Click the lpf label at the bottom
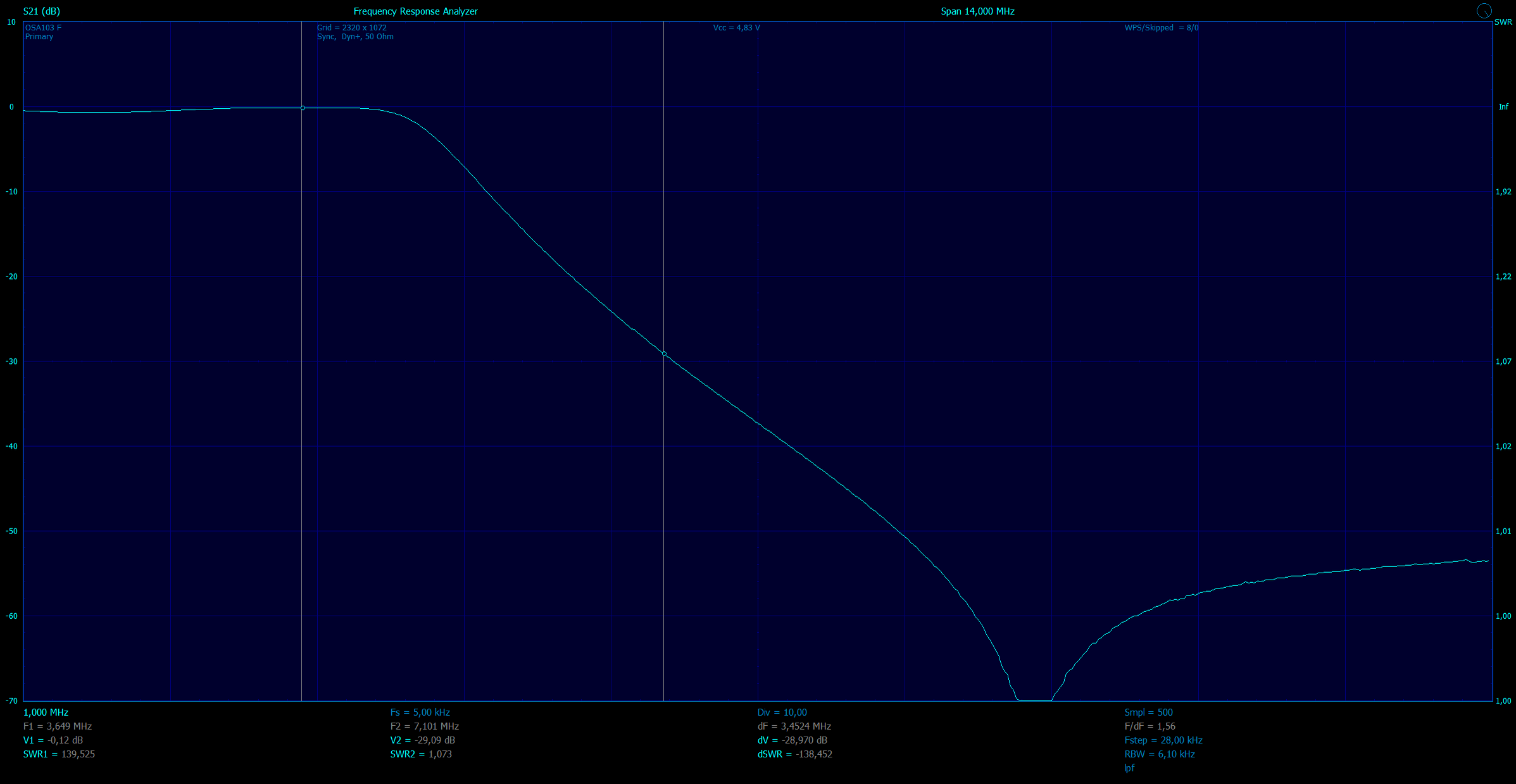1516x784 pixels. pyautogui.click(x=1129, y=768)
